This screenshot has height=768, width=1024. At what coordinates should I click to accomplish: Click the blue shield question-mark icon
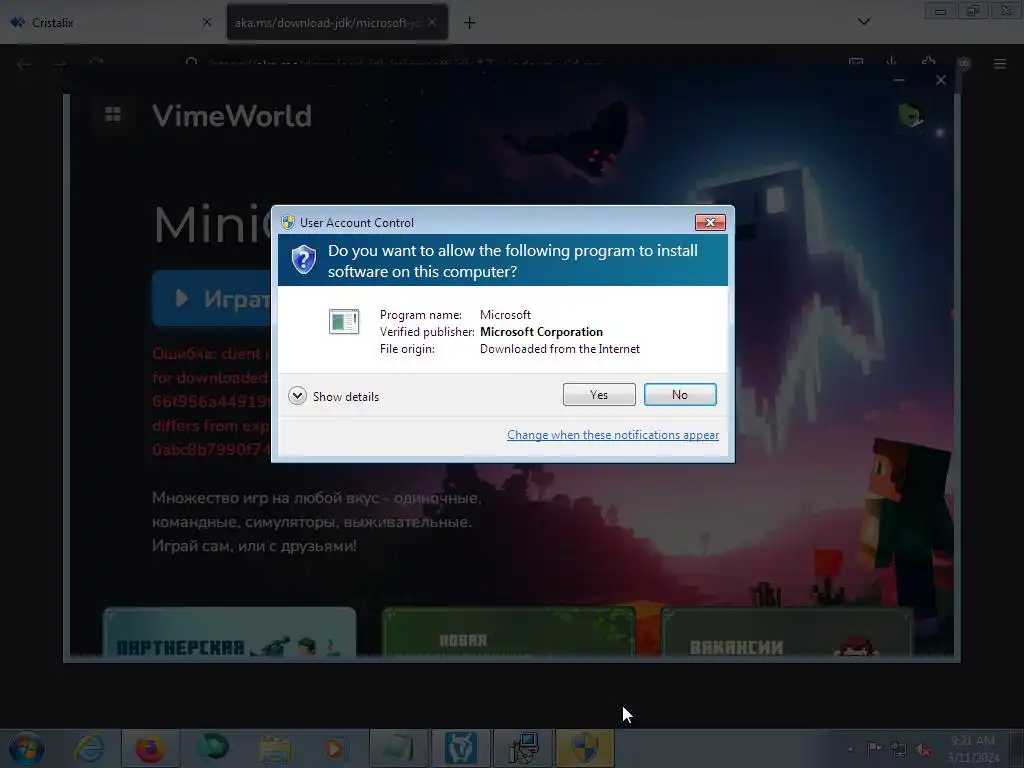304,259
